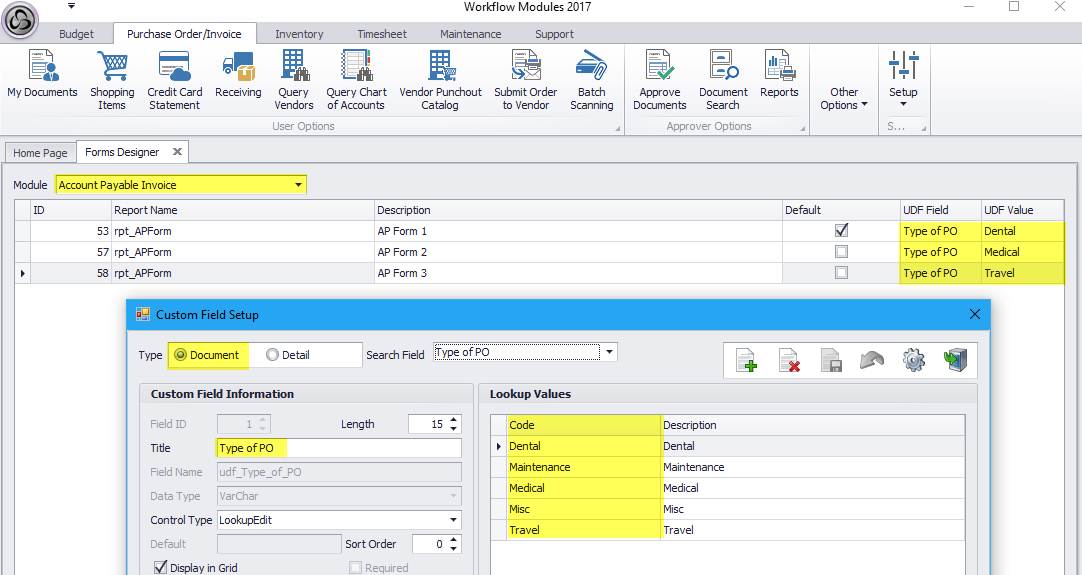Switch to the Home Page tab
1082x575 pixels.
(x=40, y=153)
